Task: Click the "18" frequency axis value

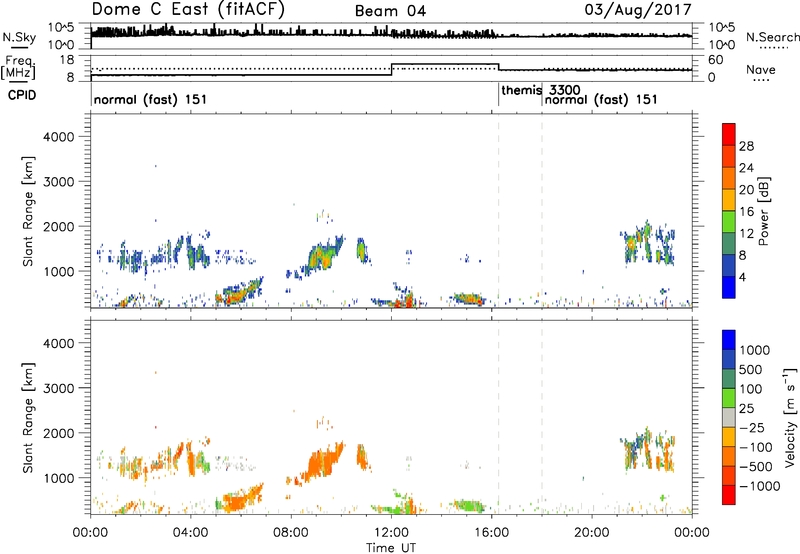Action: [67, 60]
